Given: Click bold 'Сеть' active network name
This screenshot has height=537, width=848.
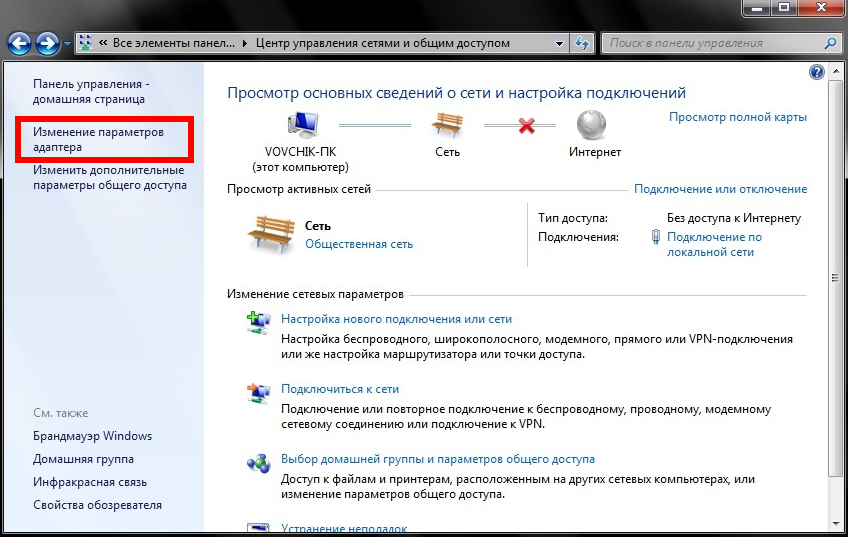Looking at the screenshot, I should tap(318, 226).
